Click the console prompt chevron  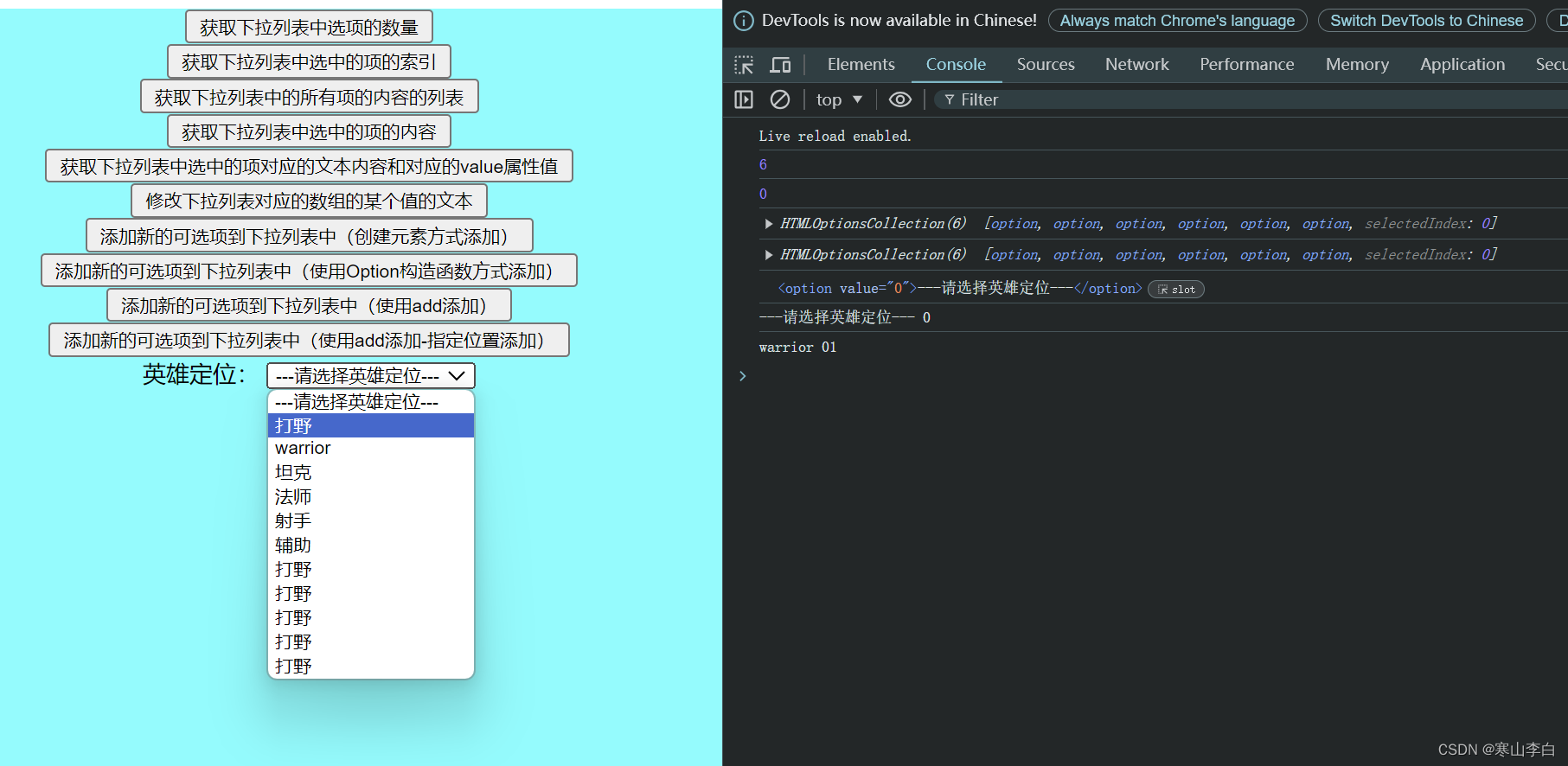(x=742, y=376)
